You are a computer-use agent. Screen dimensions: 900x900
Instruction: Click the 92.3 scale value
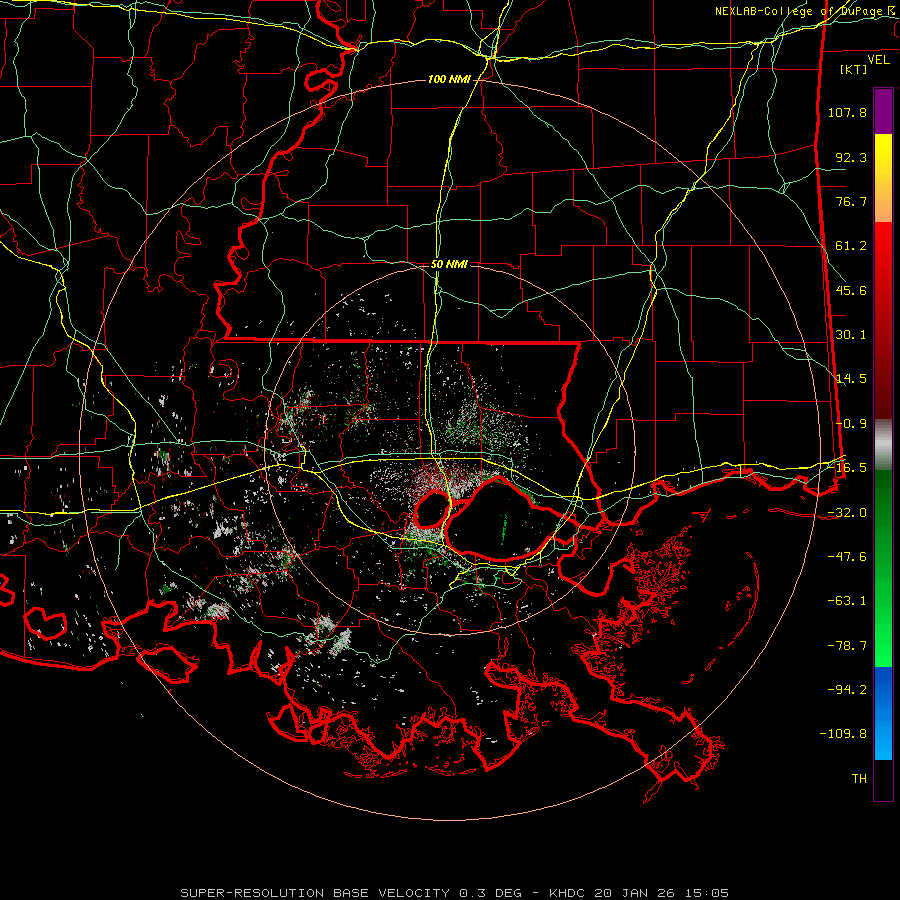851,157
